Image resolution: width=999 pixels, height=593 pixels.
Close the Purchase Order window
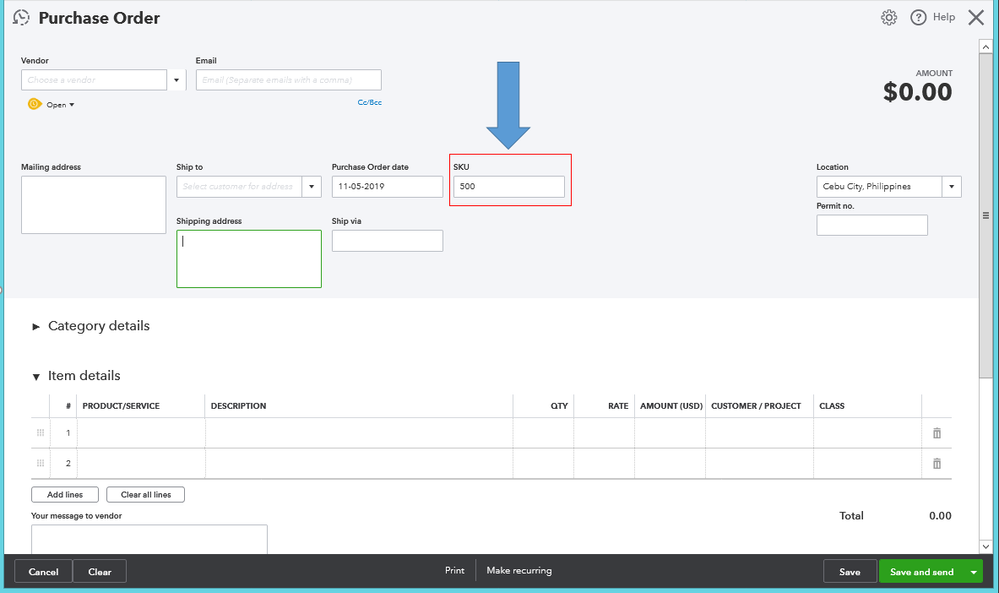(x=975, y=17)
